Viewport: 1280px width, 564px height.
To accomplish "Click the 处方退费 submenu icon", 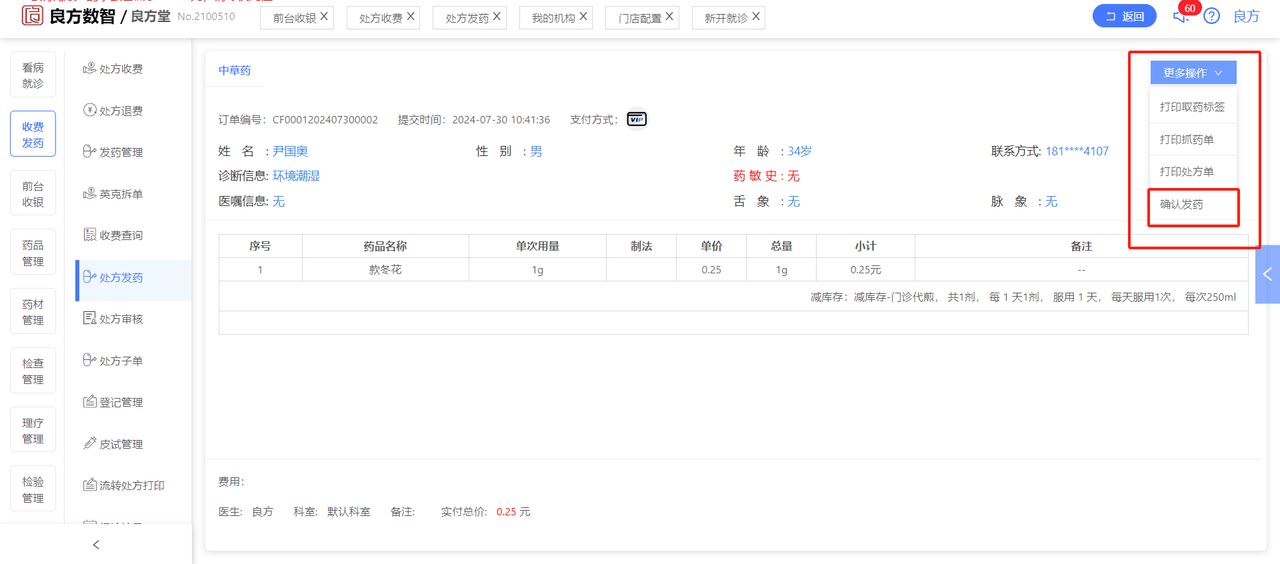I will [89, 110].
